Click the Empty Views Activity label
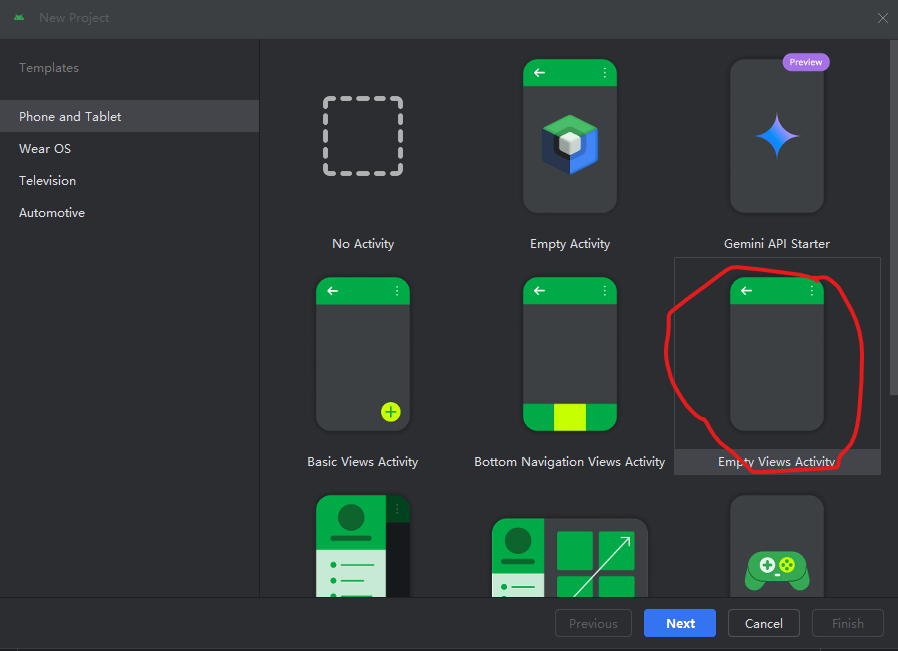Image resolution: width=898 pixels, height=651 pixels. tap(777, 462)
